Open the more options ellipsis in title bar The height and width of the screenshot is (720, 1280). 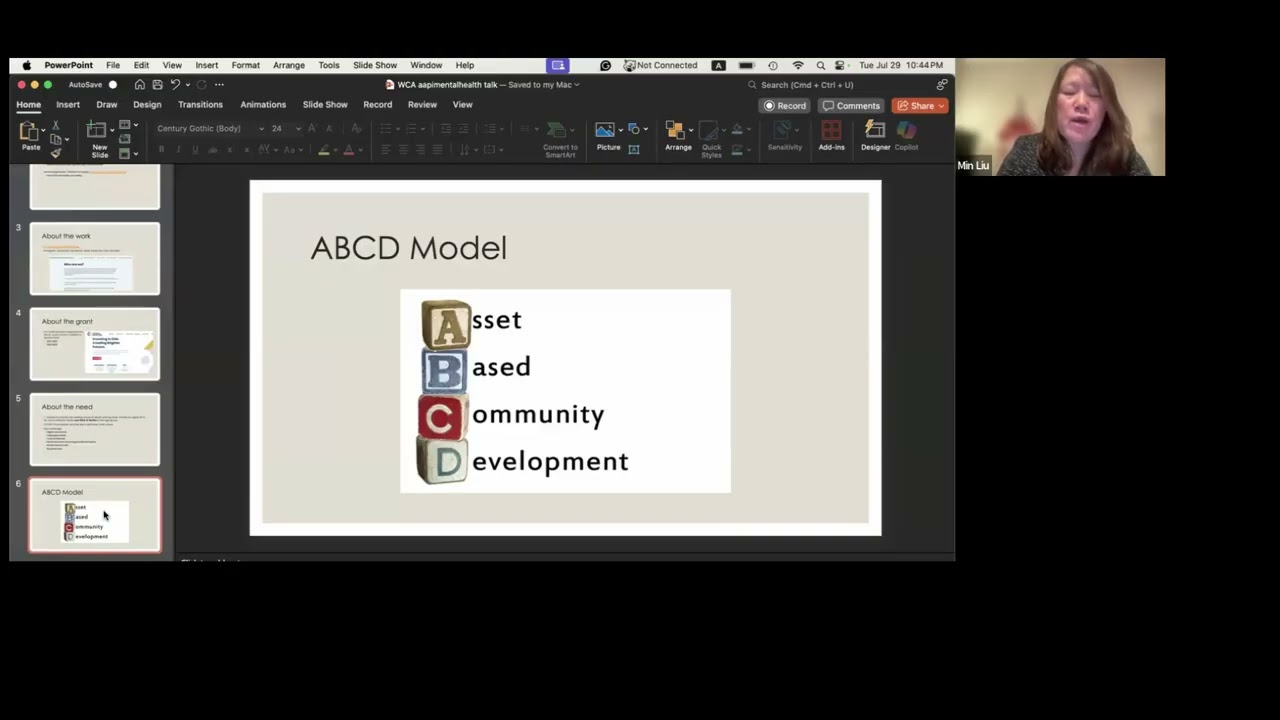coord(219,85)
